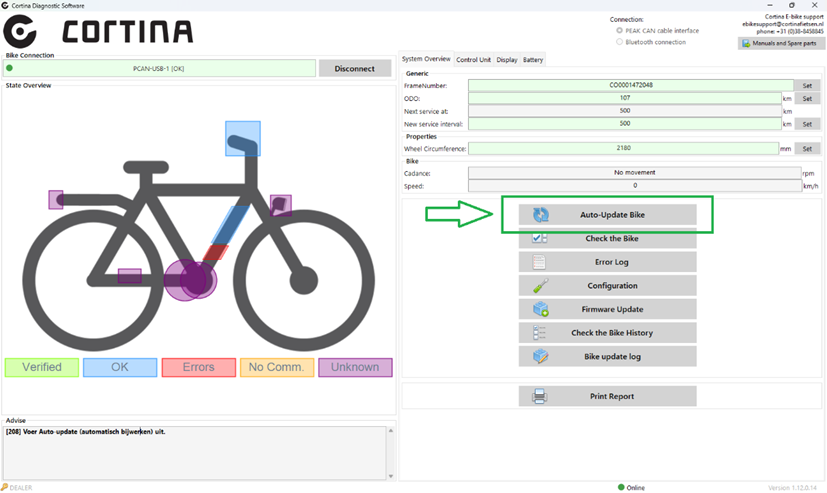Switch to the Control Unit tab
The height and width of the screenshot is (493, 827).
[x=473, y=60]
